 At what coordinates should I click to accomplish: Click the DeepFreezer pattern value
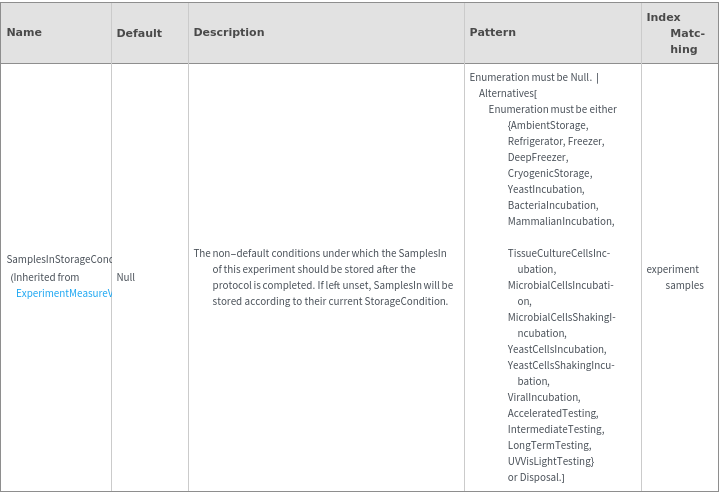[x=537, y=157]
